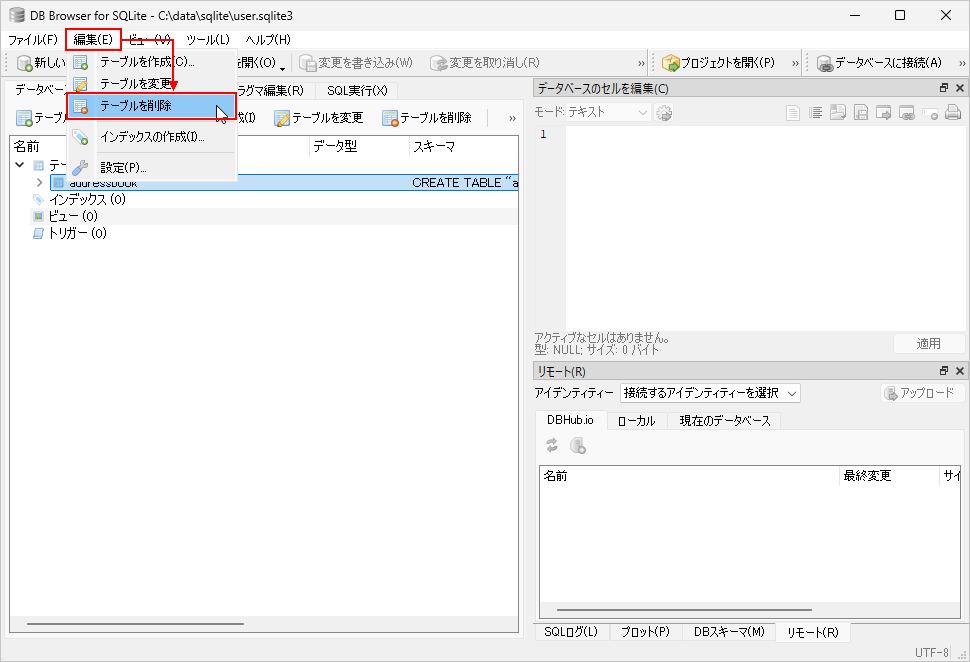
Task: Choose インデックスの作成 from the open menu
Action: click(x=151, y=137)
